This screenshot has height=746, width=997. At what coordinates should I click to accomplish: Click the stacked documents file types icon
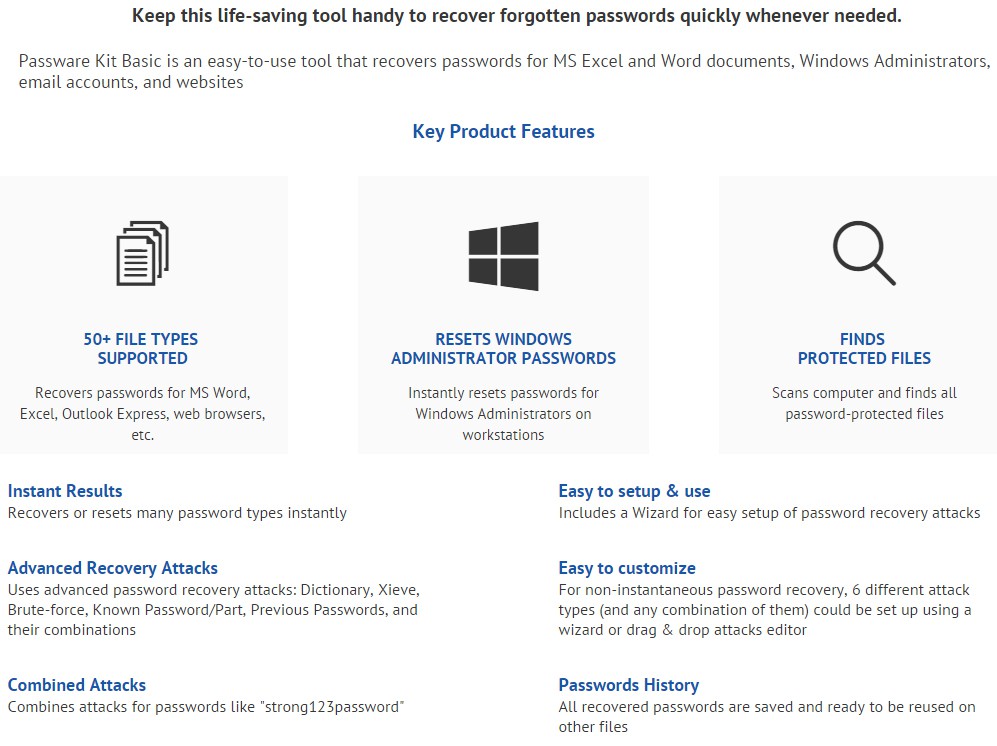pos(142,253)
